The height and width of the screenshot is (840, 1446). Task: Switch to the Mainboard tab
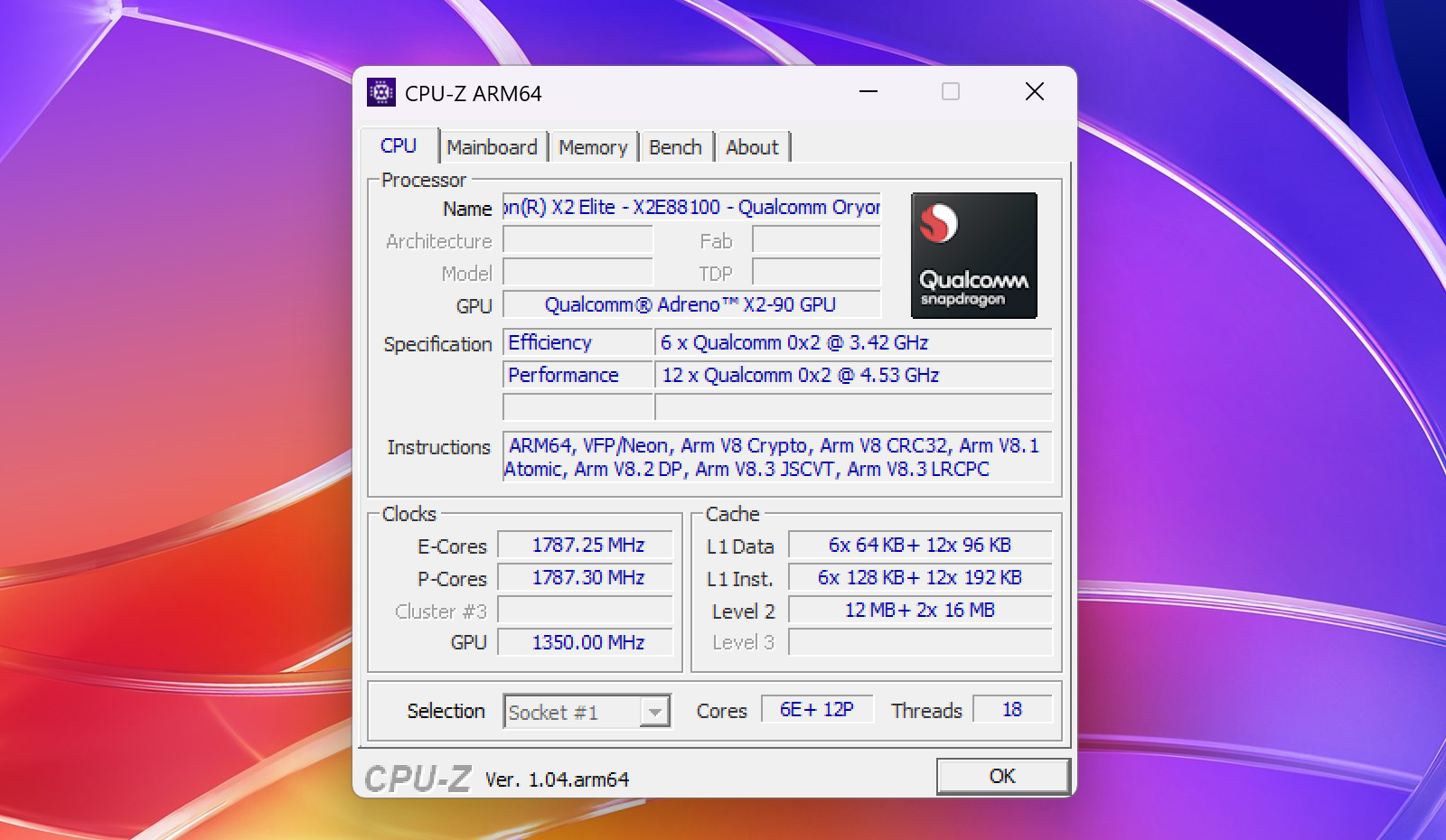click(493, 147)
